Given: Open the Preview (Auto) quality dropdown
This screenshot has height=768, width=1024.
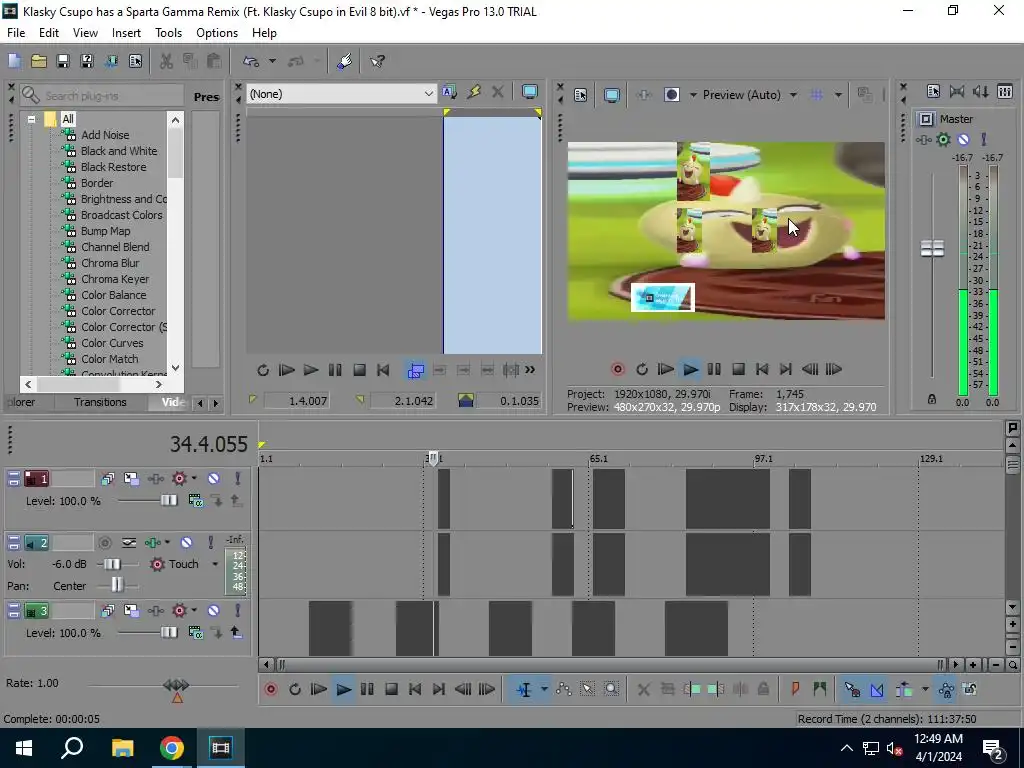Looking at the screenshot, I should [793, 95].
